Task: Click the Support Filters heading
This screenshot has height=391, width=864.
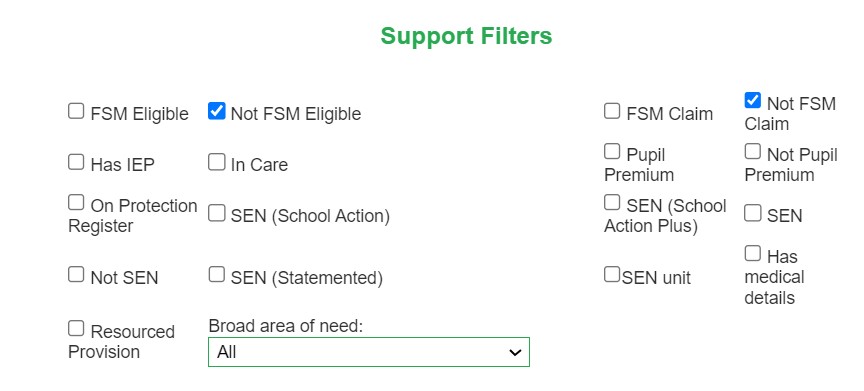Action: (466, 36)
